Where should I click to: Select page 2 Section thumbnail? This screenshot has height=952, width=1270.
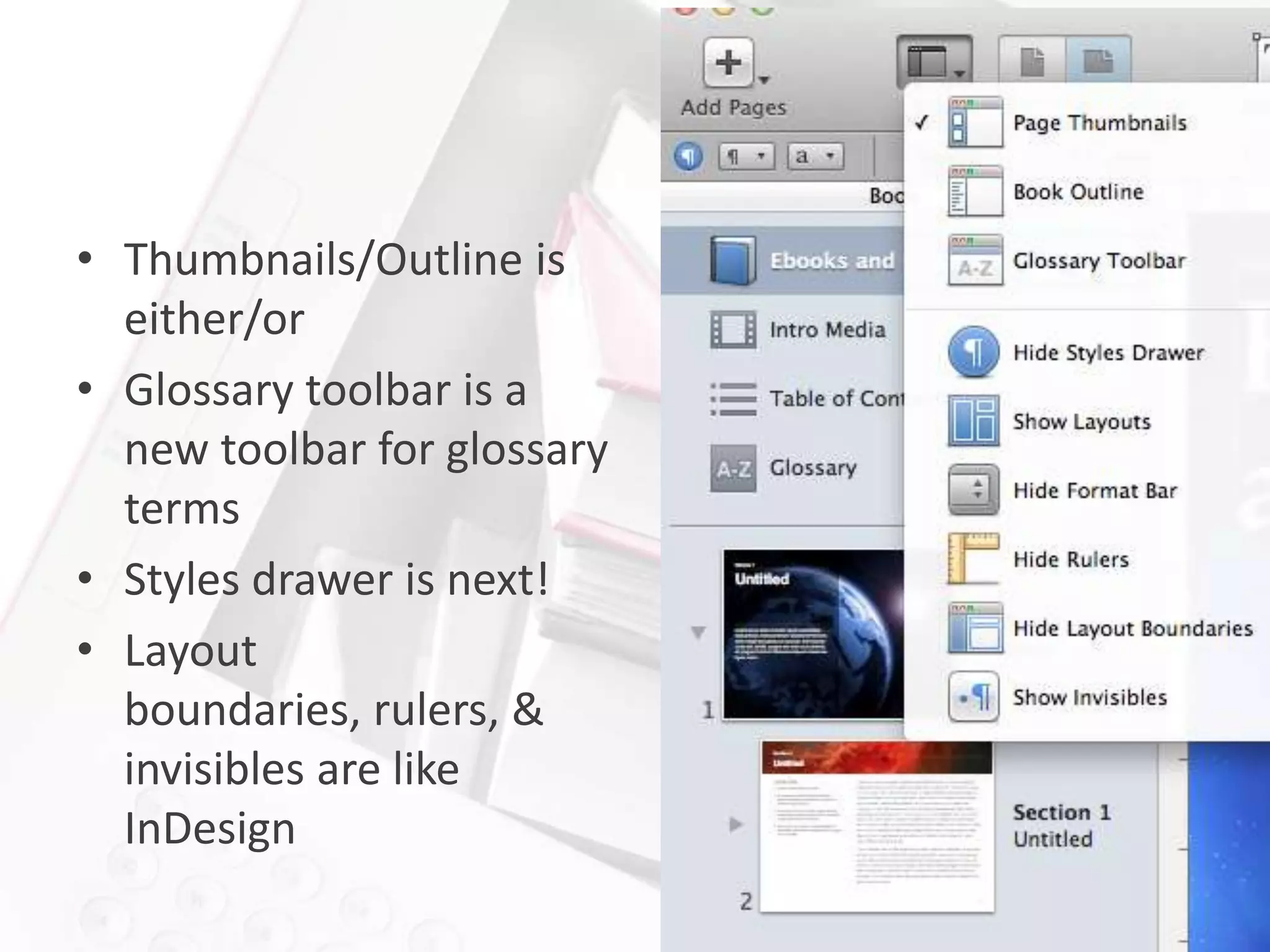877,826
